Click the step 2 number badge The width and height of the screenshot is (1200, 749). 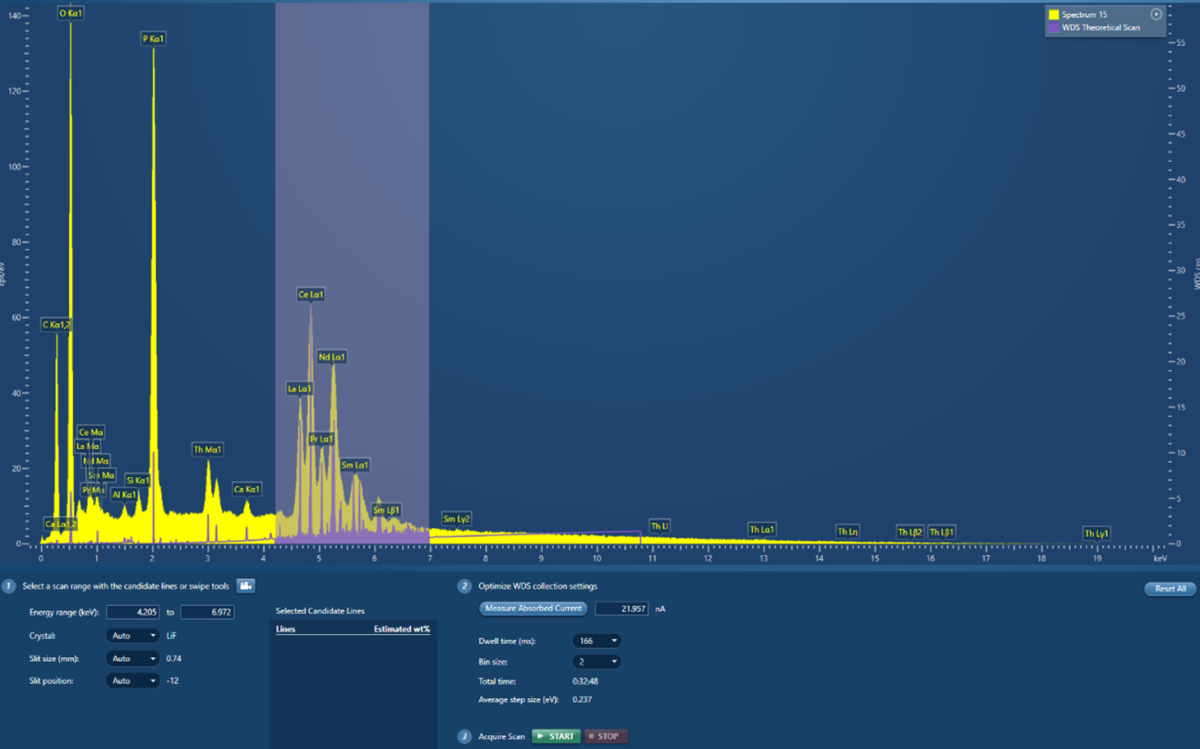464,586
